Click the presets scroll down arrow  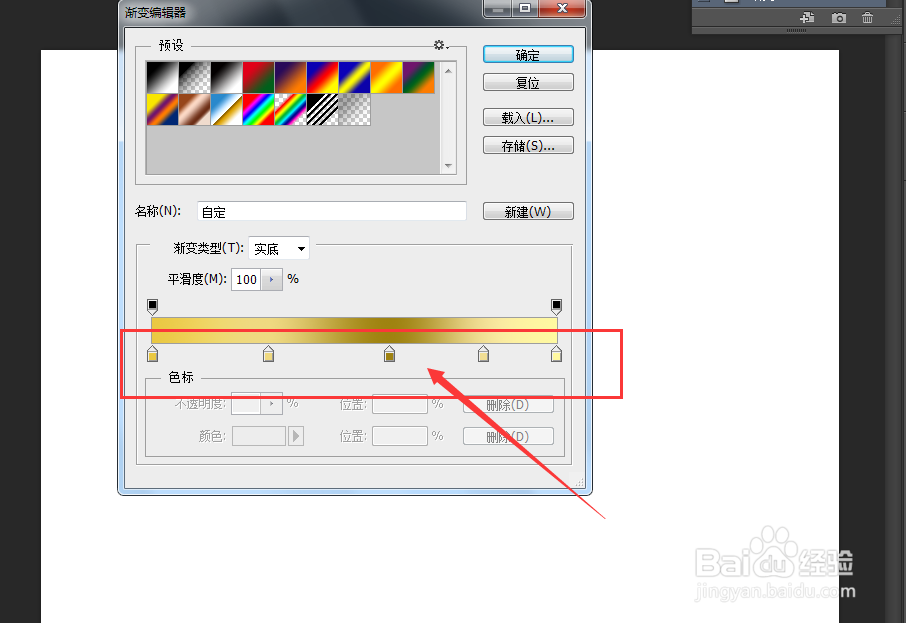pos(448,166)
